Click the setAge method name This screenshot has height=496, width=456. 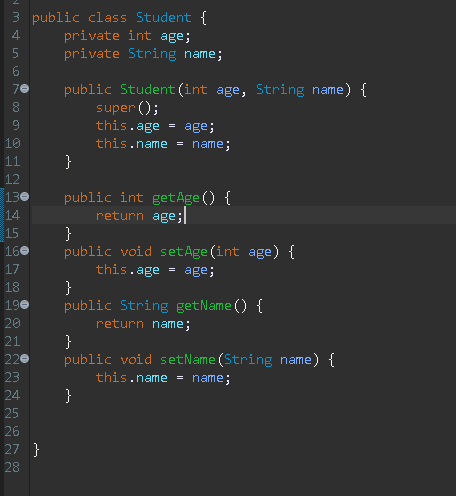tap(184, 252)
